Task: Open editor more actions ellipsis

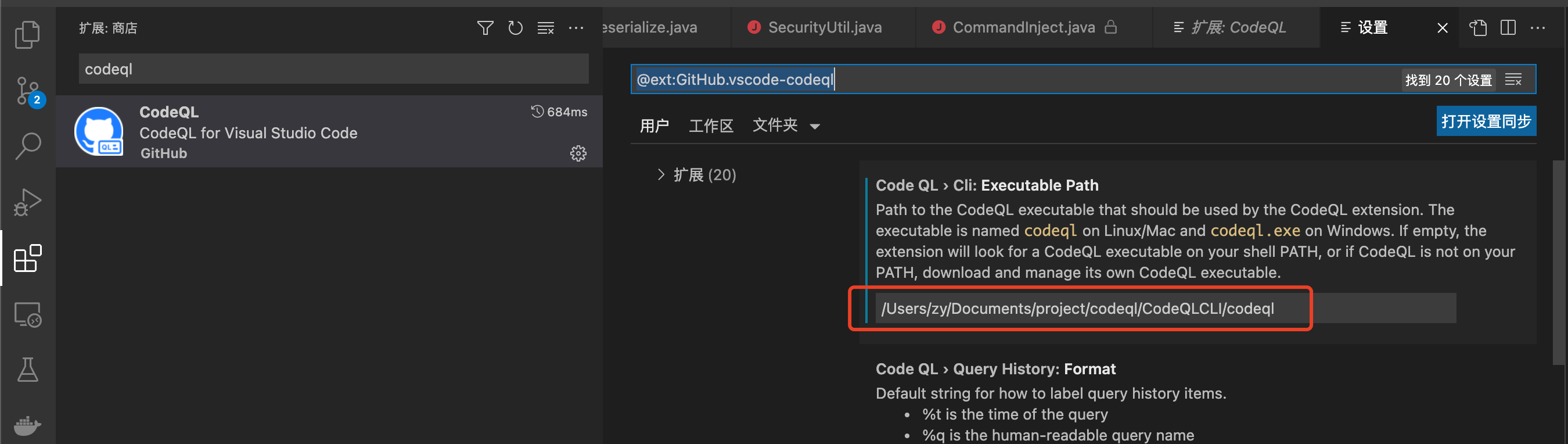Action: pos(1538,28)
